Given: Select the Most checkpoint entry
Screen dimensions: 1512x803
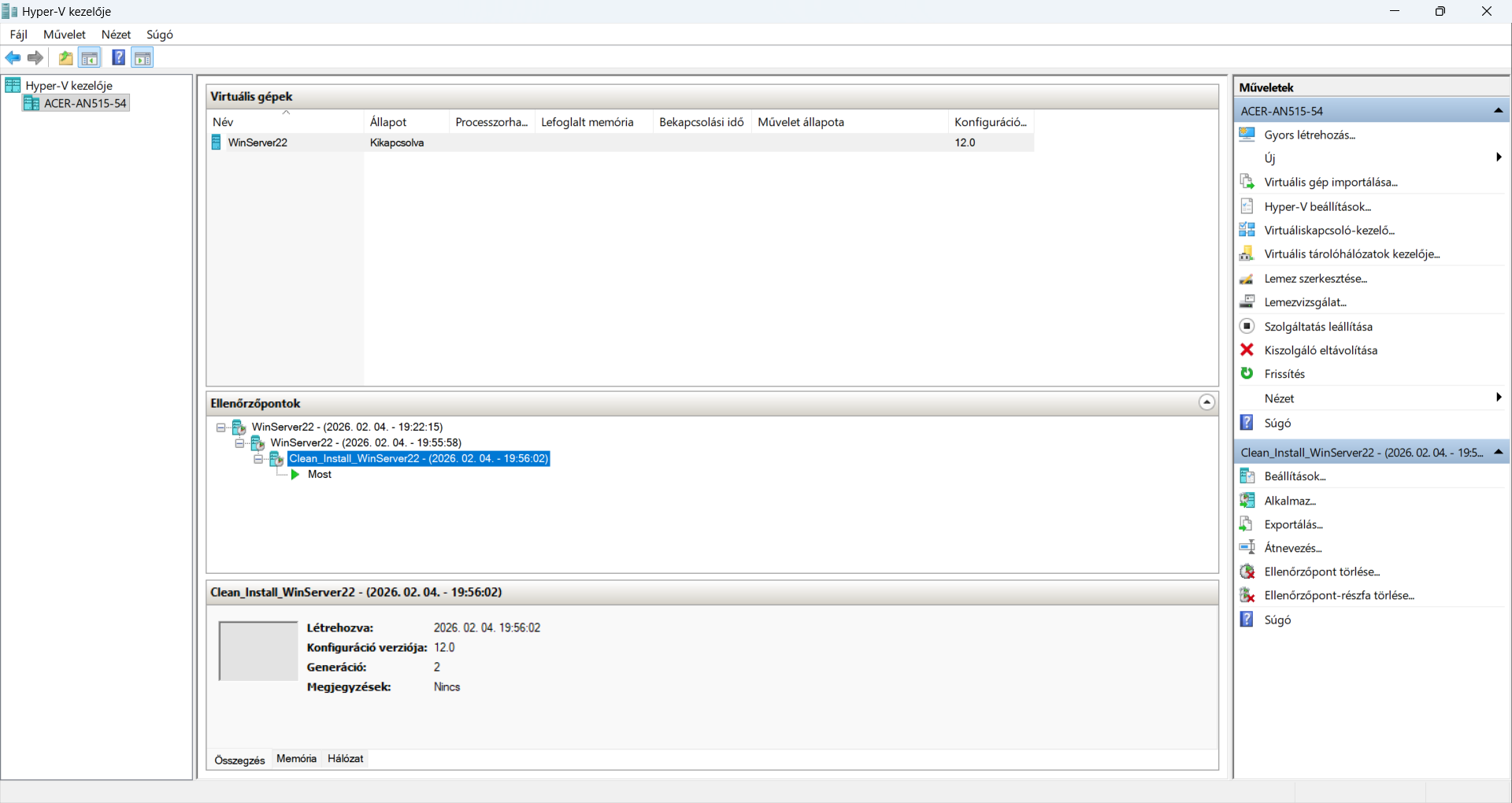Looking at the screenshot, I should click(320, 475).
